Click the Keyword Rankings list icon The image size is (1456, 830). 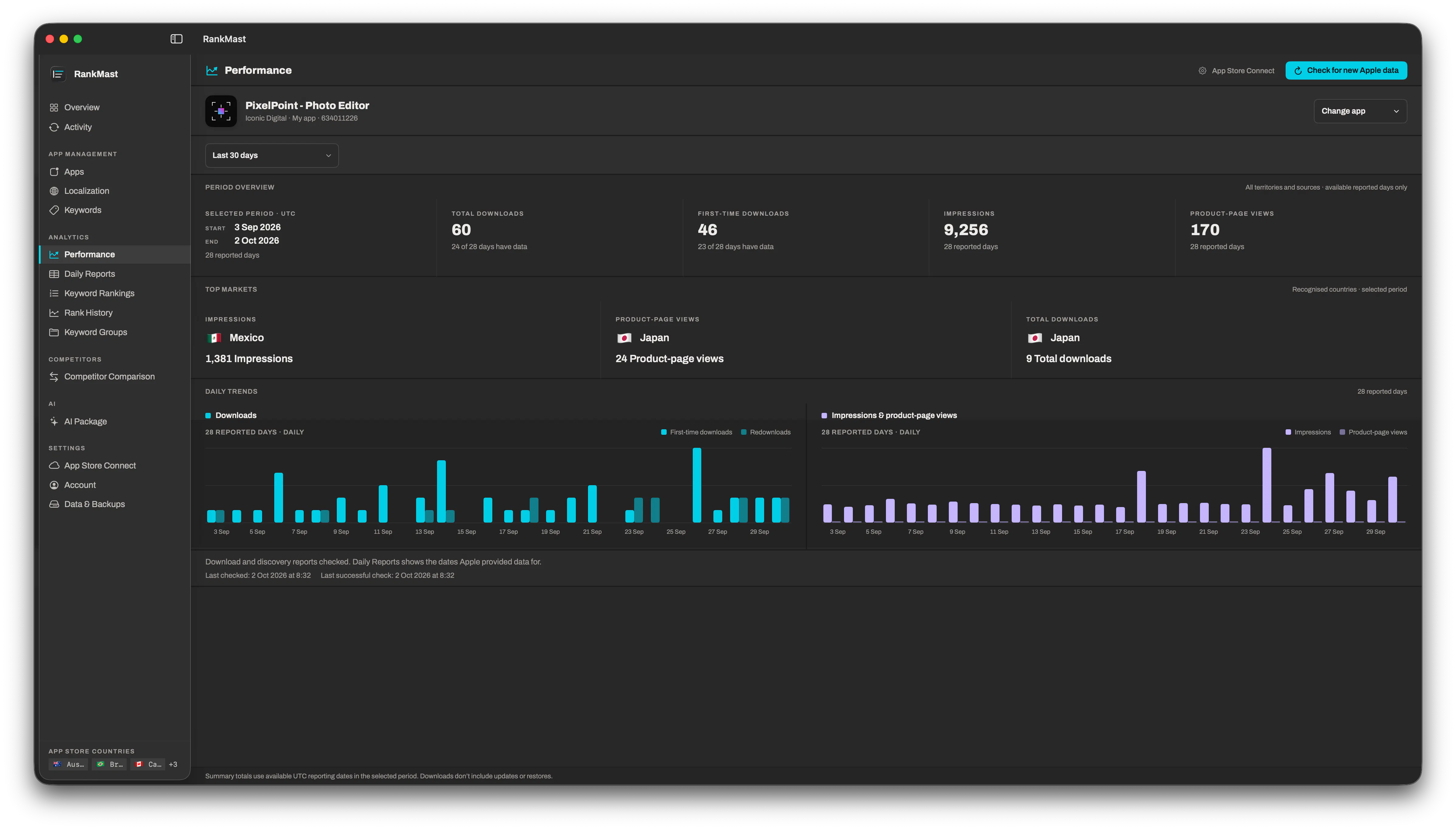54,293
